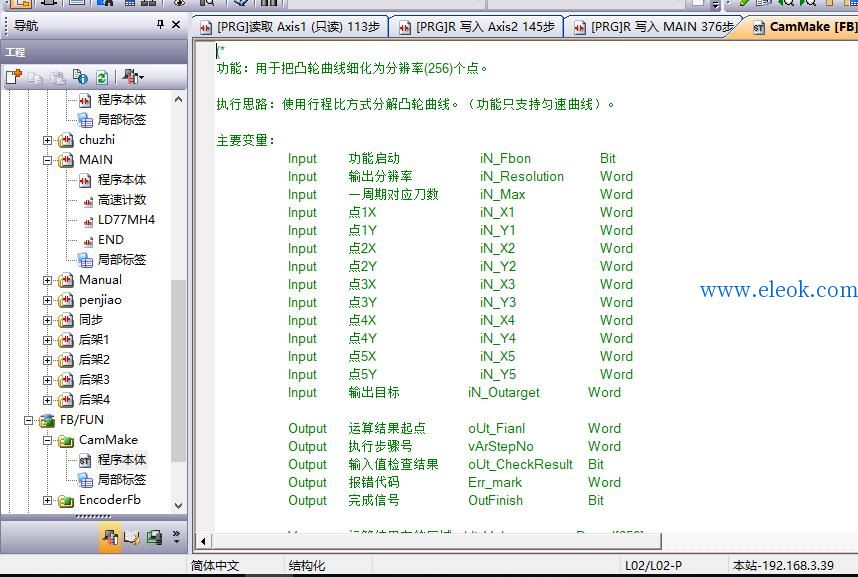
Task: Click the green refresh icon in the project toolbar
Action: [102, 77]
